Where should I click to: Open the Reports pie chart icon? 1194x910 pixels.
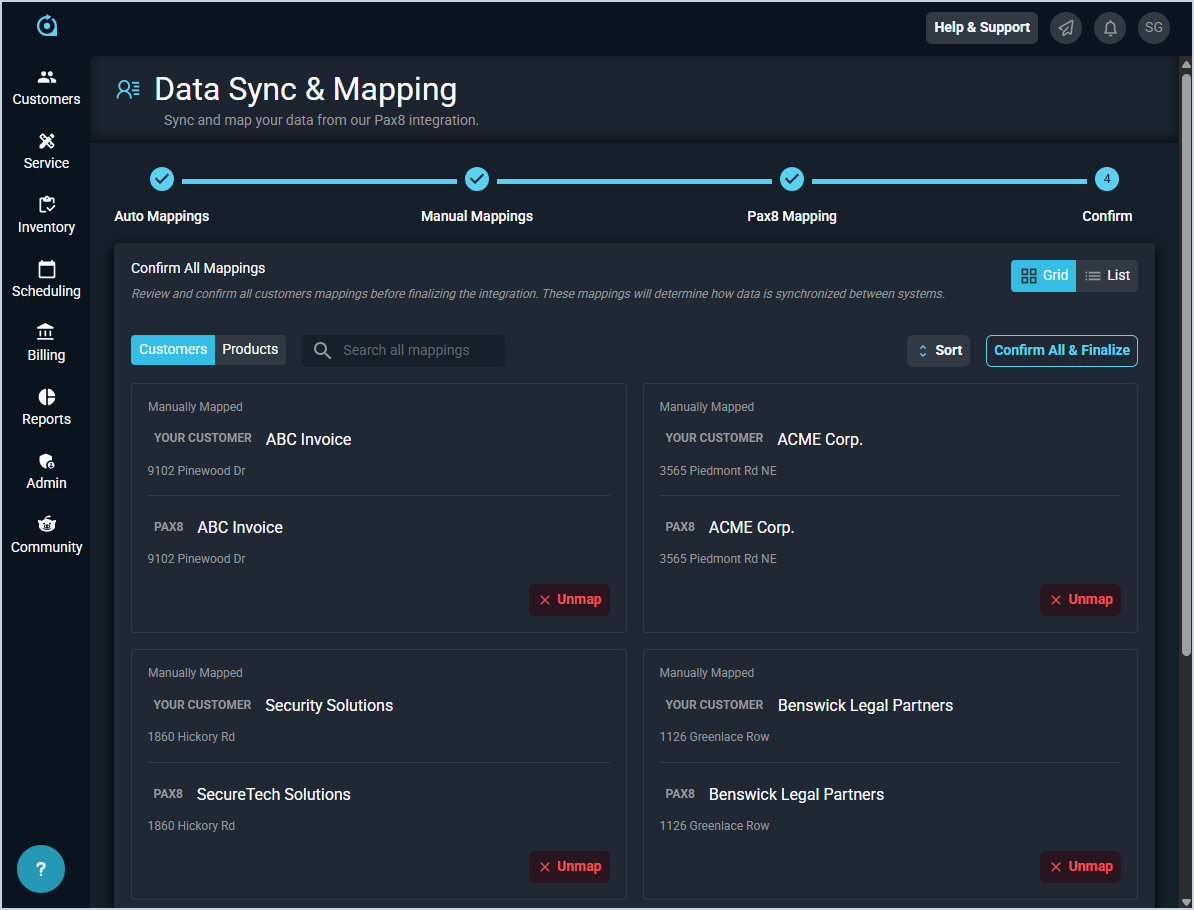tap(46, 398)
